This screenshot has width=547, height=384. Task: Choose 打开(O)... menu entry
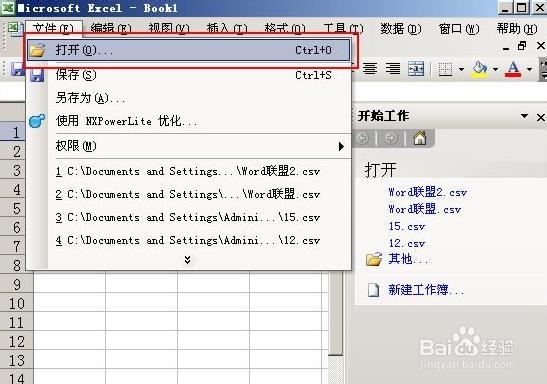(188, 50)
